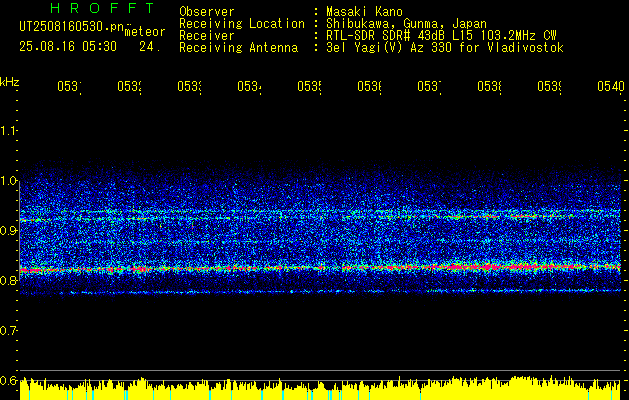Viewport: 629px width, 400px height.
Task: Click the Observer label
Action: pos(207,12)
